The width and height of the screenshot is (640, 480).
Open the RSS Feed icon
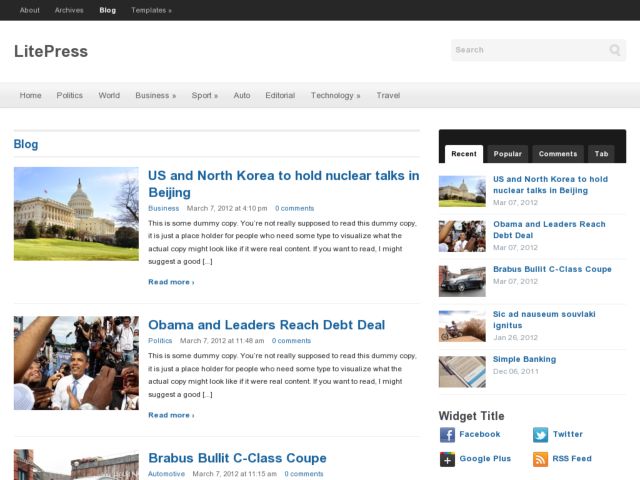coord(540,459)
